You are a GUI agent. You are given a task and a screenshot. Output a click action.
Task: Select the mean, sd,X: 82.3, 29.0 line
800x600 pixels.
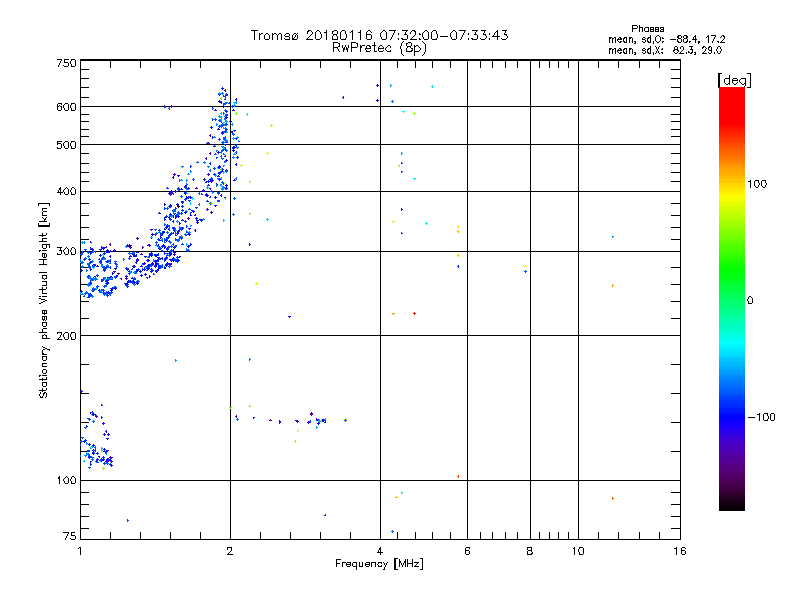[x=665, y=50]
